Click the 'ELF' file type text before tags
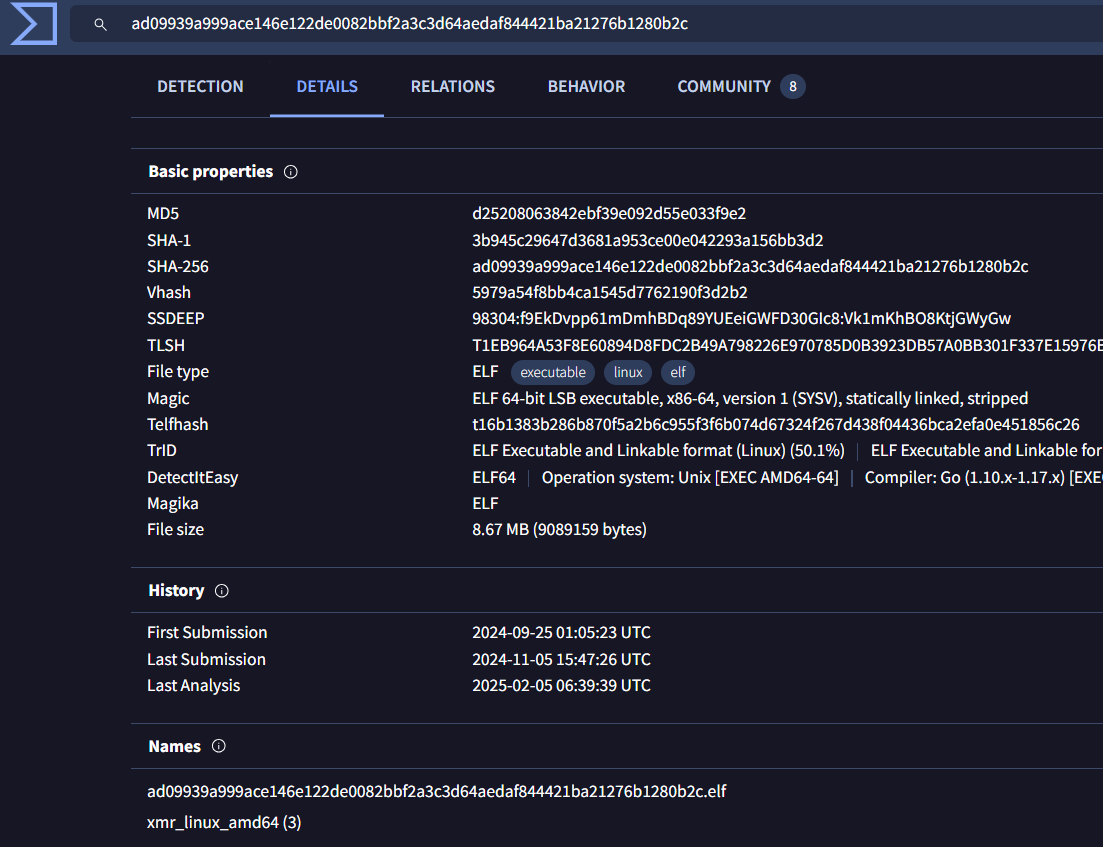The image size is (1103, 847). [x=485, y=371]
